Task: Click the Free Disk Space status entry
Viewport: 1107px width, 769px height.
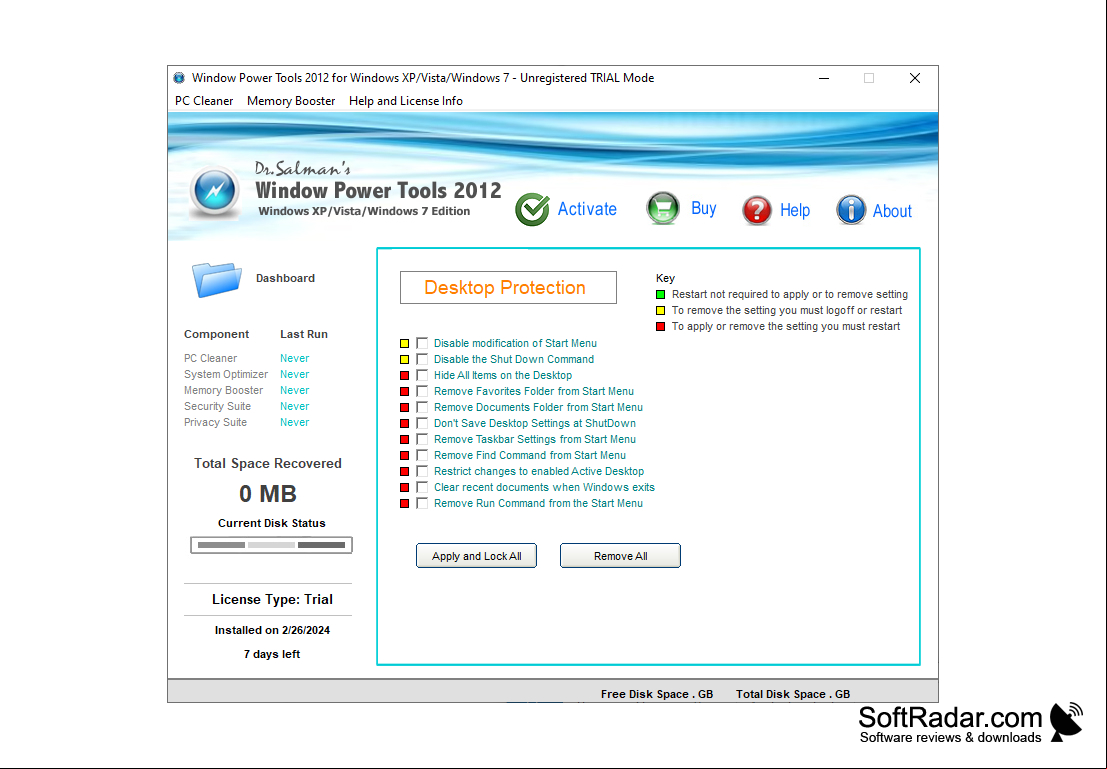Action: click(657, 694)
